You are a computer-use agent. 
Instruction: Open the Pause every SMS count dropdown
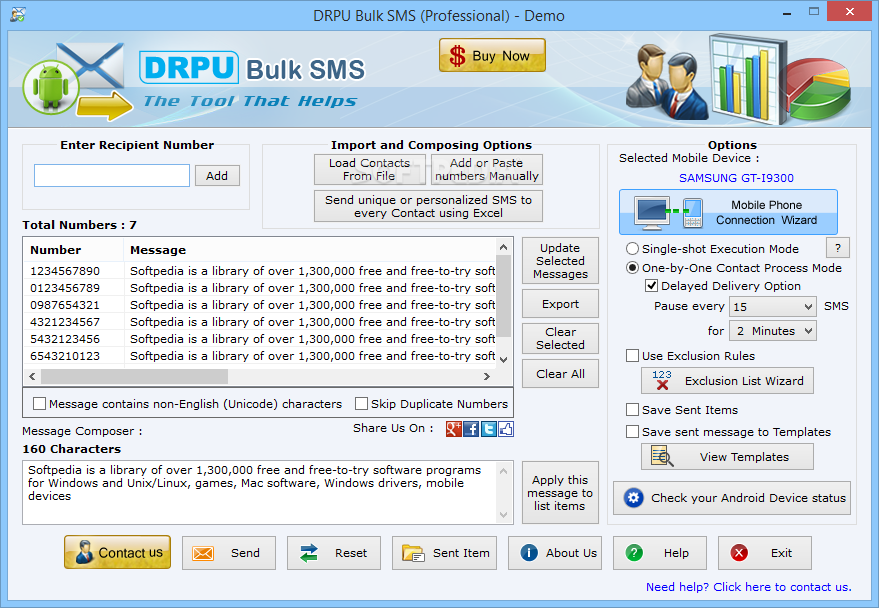[773, 307]
